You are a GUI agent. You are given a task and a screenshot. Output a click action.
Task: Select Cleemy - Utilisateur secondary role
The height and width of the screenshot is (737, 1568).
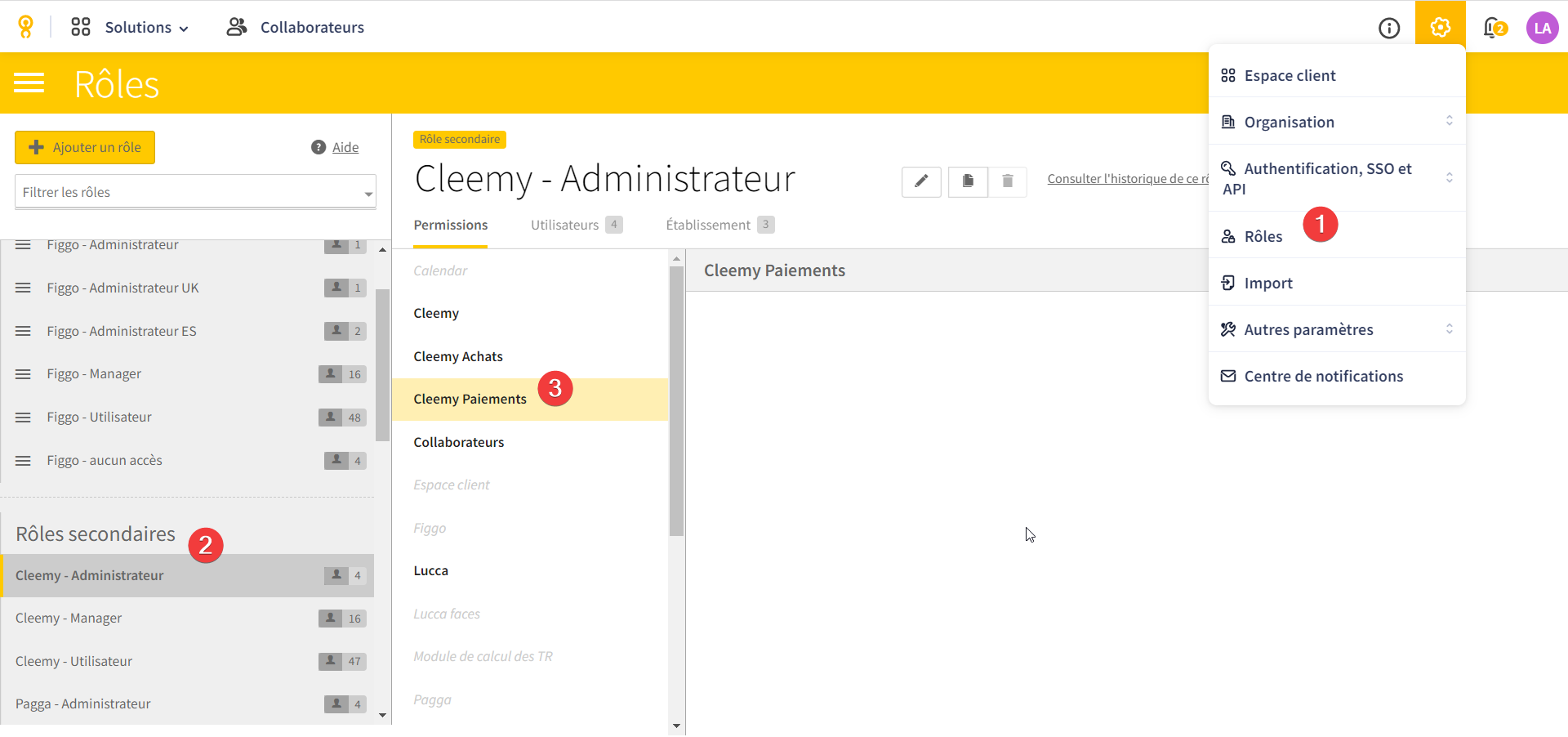click(x=187, y=661)
